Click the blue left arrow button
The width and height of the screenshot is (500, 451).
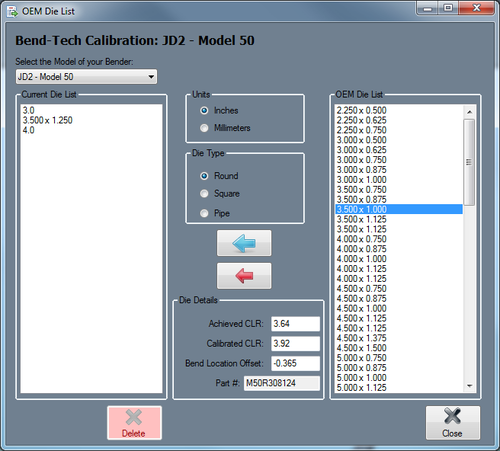244,243
